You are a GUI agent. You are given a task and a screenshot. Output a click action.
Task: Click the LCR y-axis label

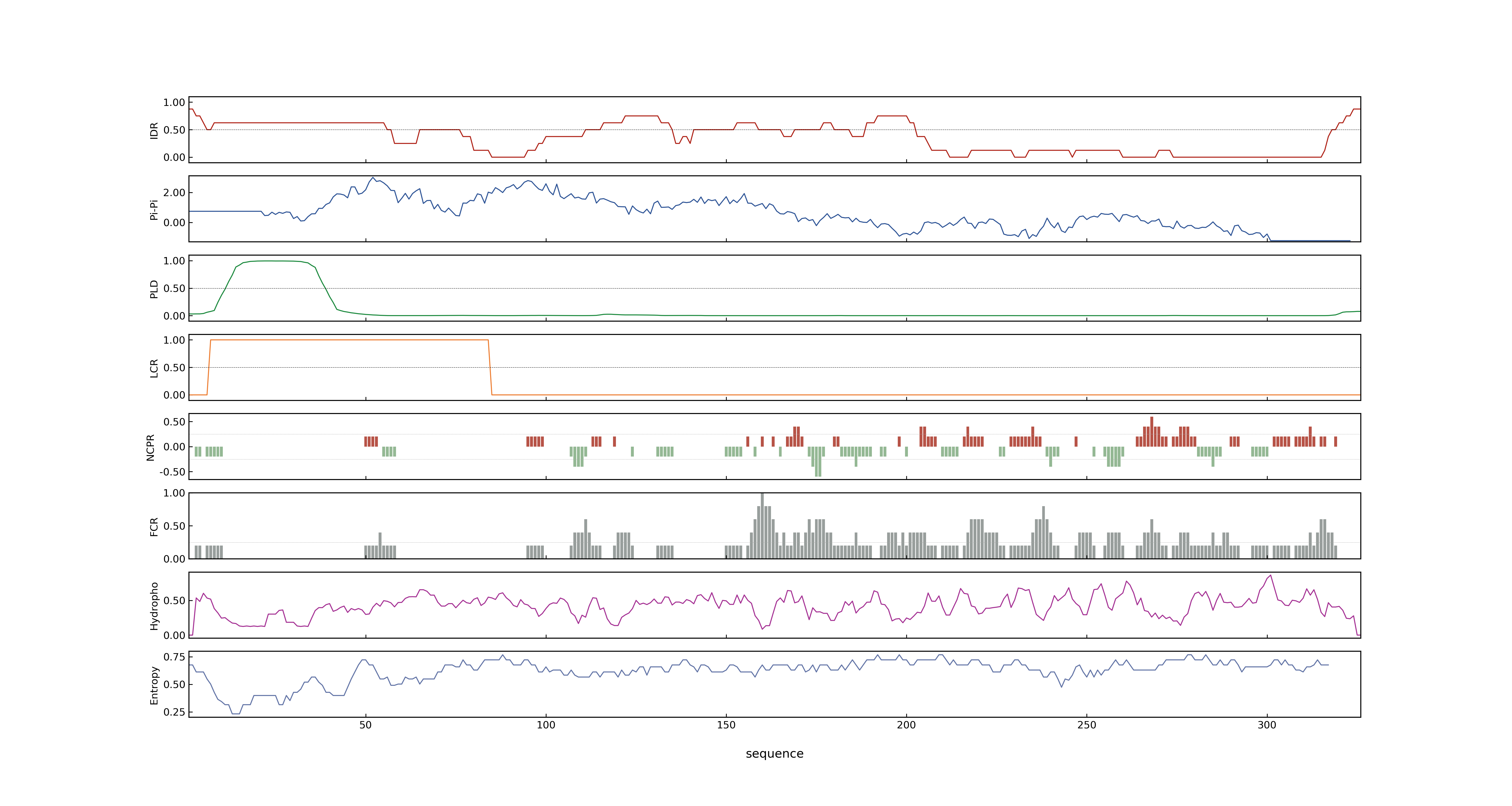point(154,368)
